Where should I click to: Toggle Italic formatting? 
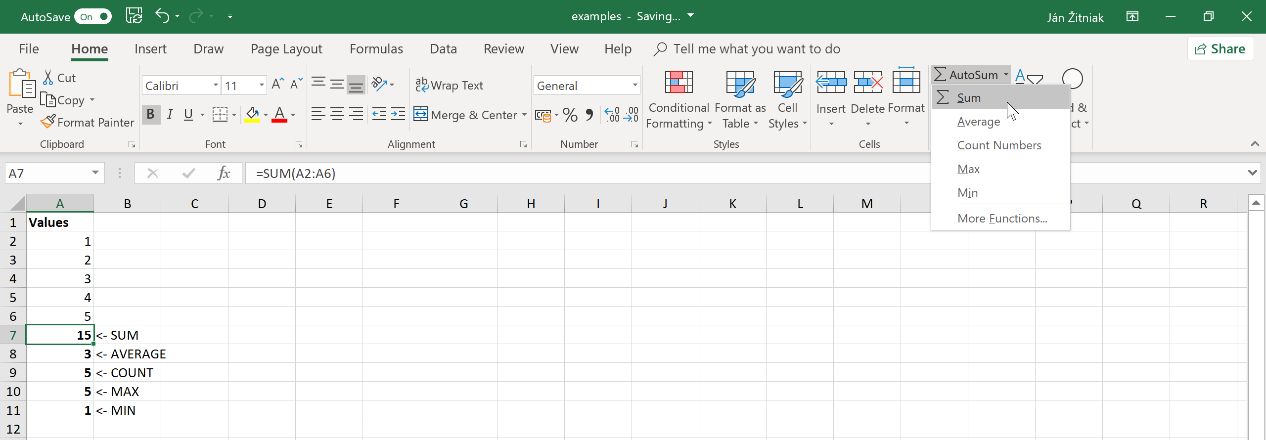click(x=170, y=115)
